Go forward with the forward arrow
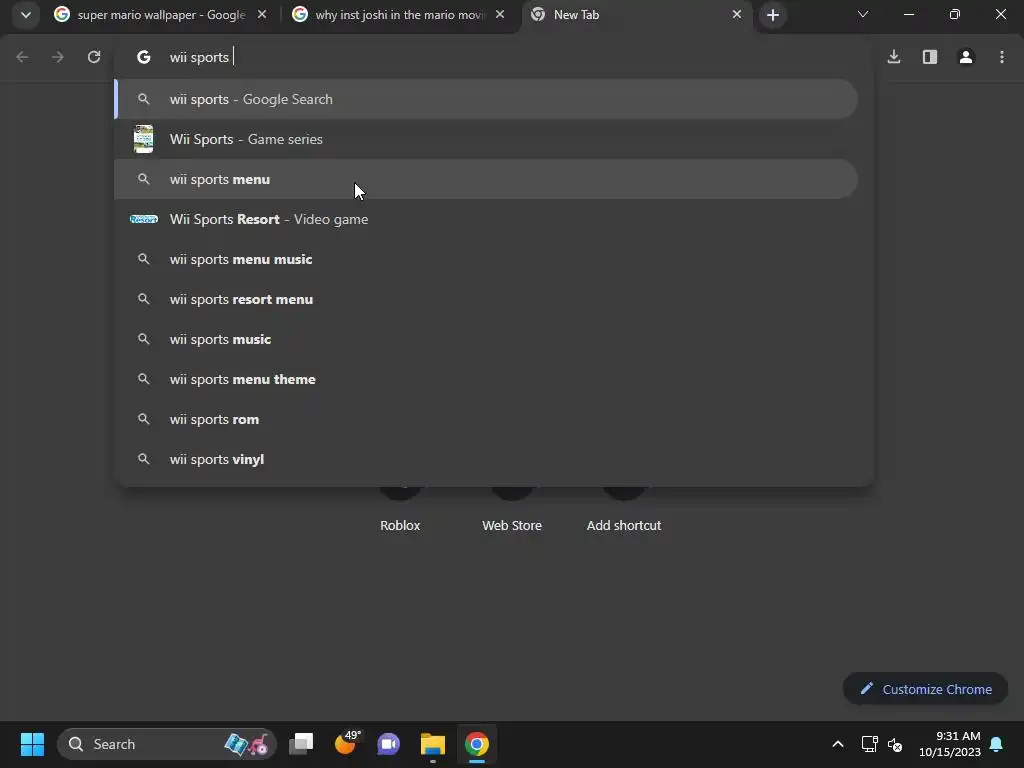The height and width of the screenshot is (768, 1024). point(58,57)
